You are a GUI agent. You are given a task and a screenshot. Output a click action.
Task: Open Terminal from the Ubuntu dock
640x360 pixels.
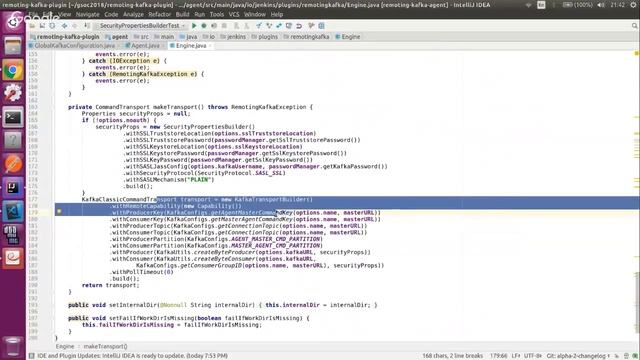[x=13, y=118]
